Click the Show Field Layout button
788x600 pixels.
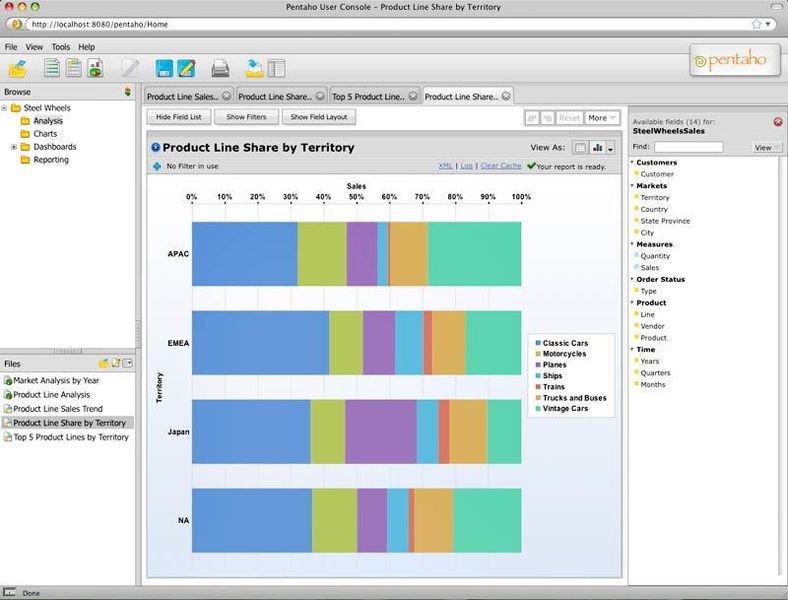319,117
